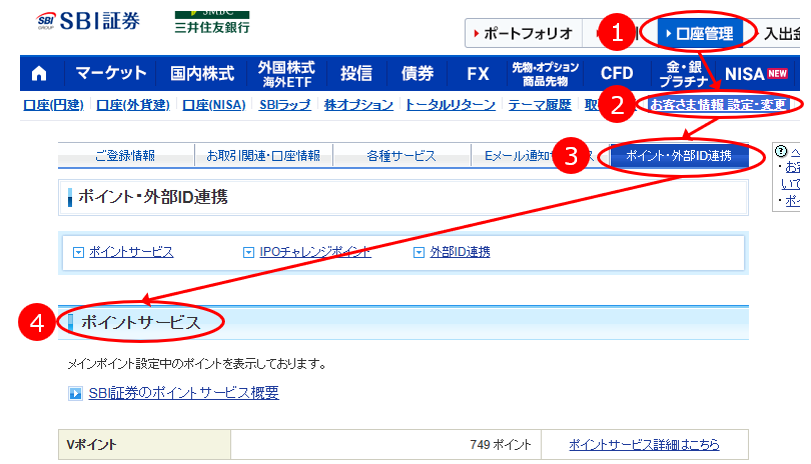Open the 各種サービス tab
811x464 pixels.
tap(401, 155)
